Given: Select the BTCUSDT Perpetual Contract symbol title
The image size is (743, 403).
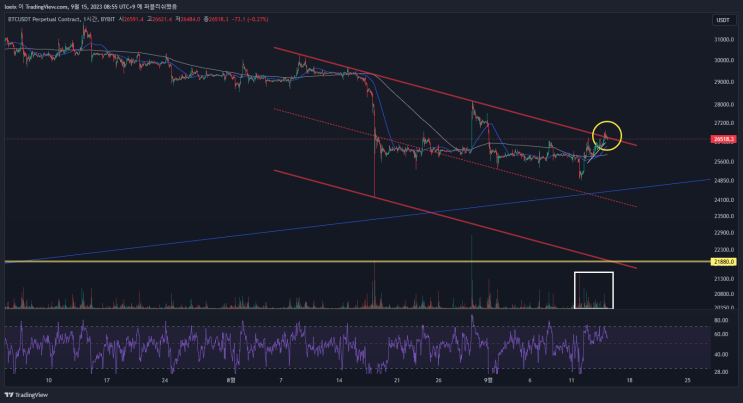Looking at the screenshot, I should pyautogui.click(x=44, y=19).
